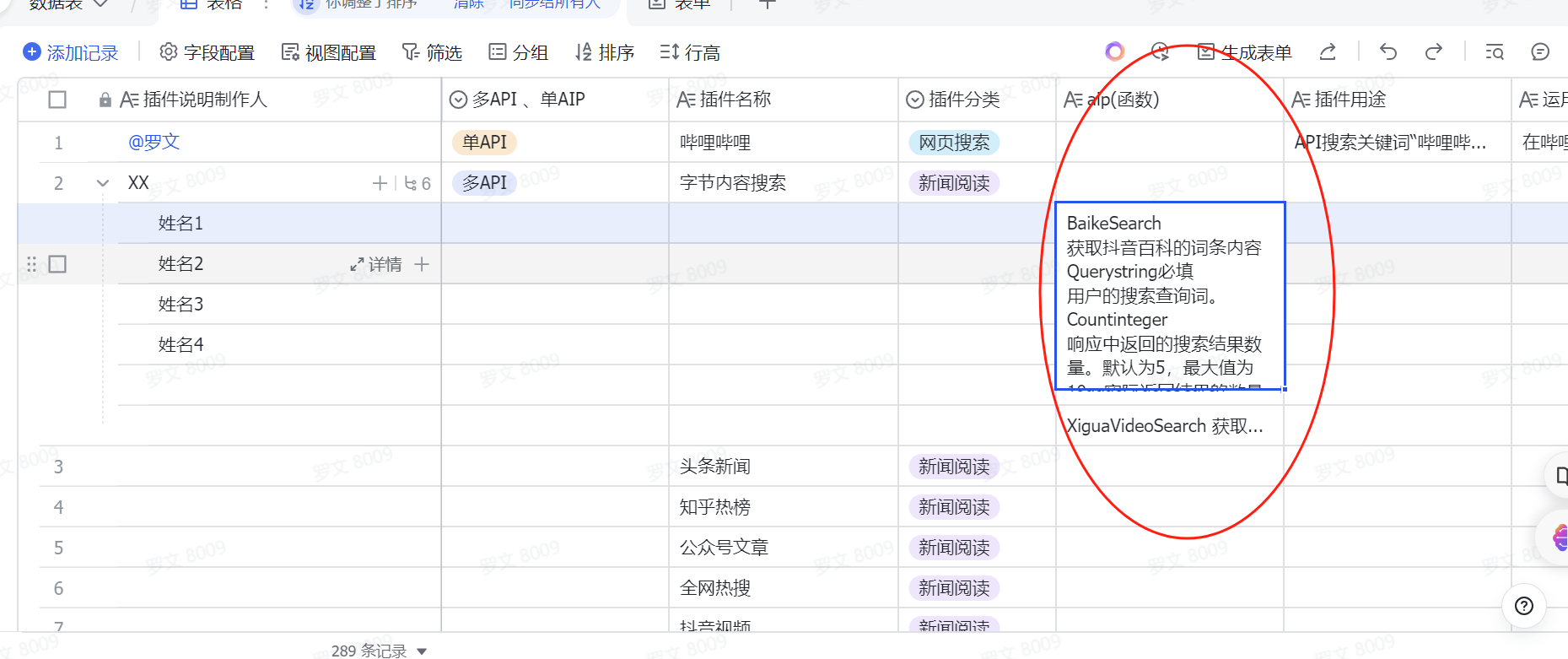The image size is (1568, 659).
Task: Click the 公众号文章 cell
Action: pos(784,547)
